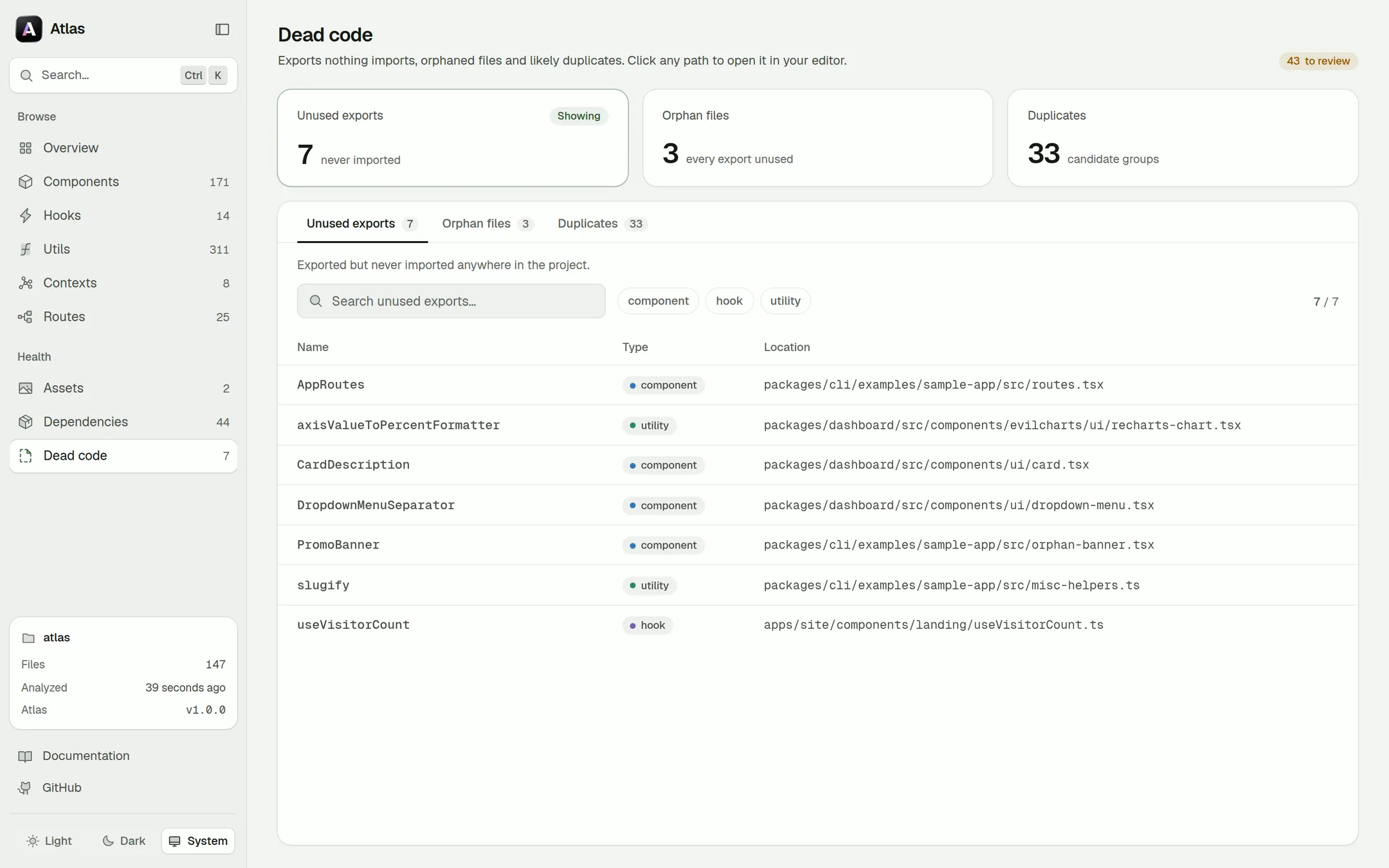
Task: Click the slugify export name
Action: point(323,585)
